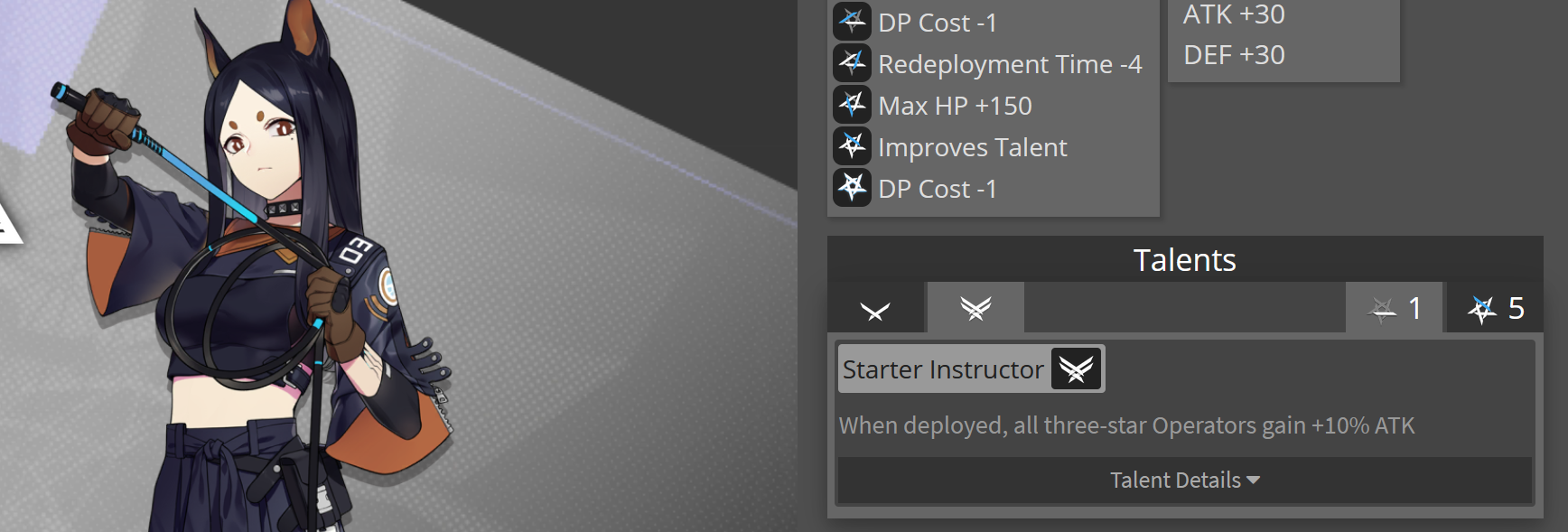Expand the Talent Details dropdown
Screen dimensions: 1568x532
point(1184,480)
